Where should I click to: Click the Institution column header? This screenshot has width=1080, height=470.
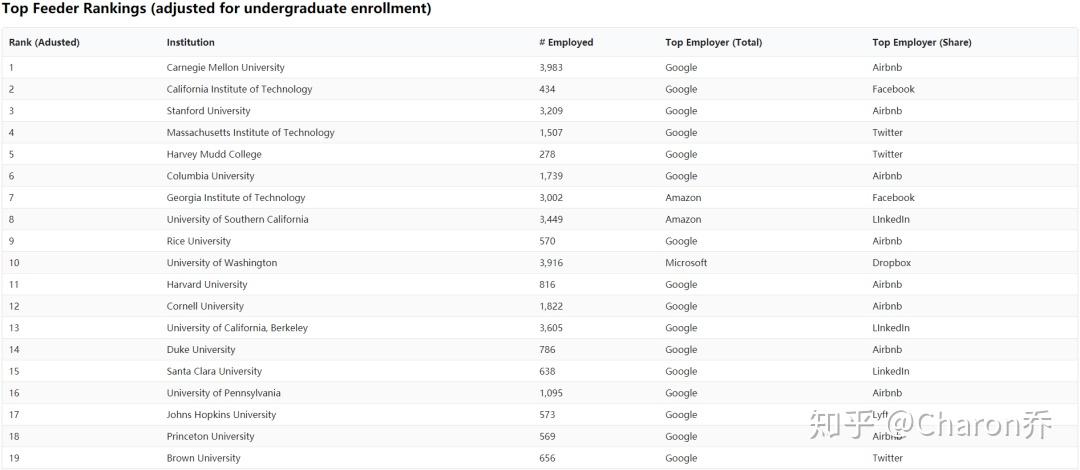(190, 43)
